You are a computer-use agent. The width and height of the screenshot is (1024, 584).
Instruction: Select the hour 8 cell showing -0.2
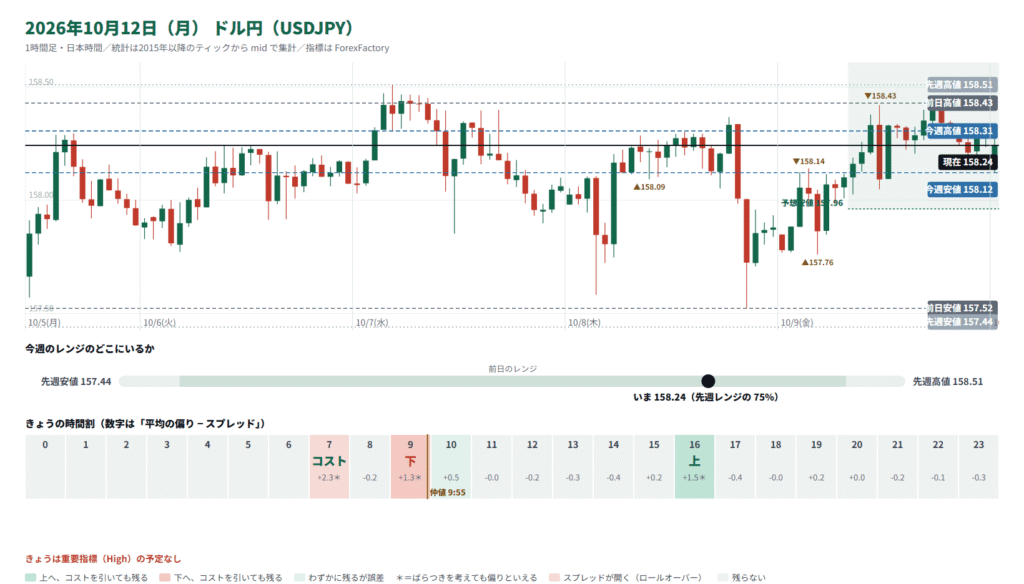370,466
